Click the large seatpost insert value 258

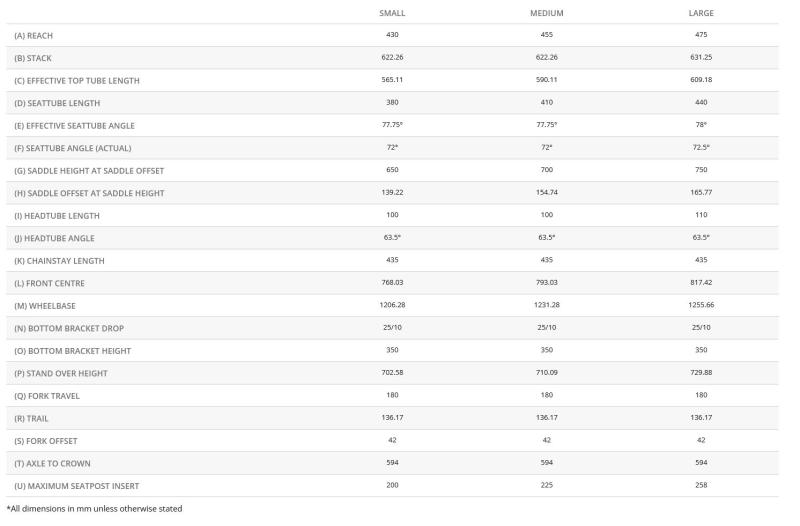pos(701,485)
